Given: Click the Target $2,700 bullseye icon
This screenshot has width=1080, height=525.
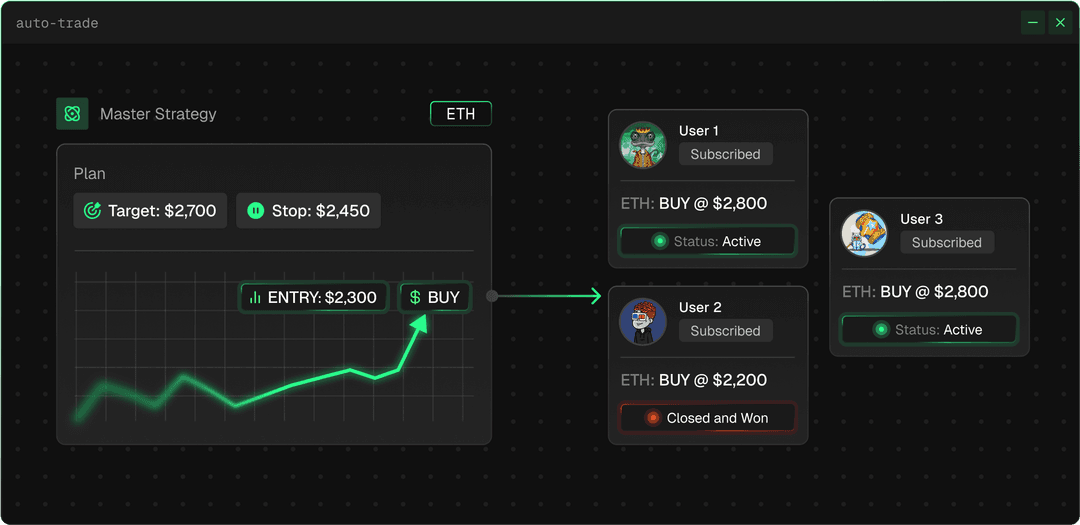Looking at the screenshot, I should 93,211.
